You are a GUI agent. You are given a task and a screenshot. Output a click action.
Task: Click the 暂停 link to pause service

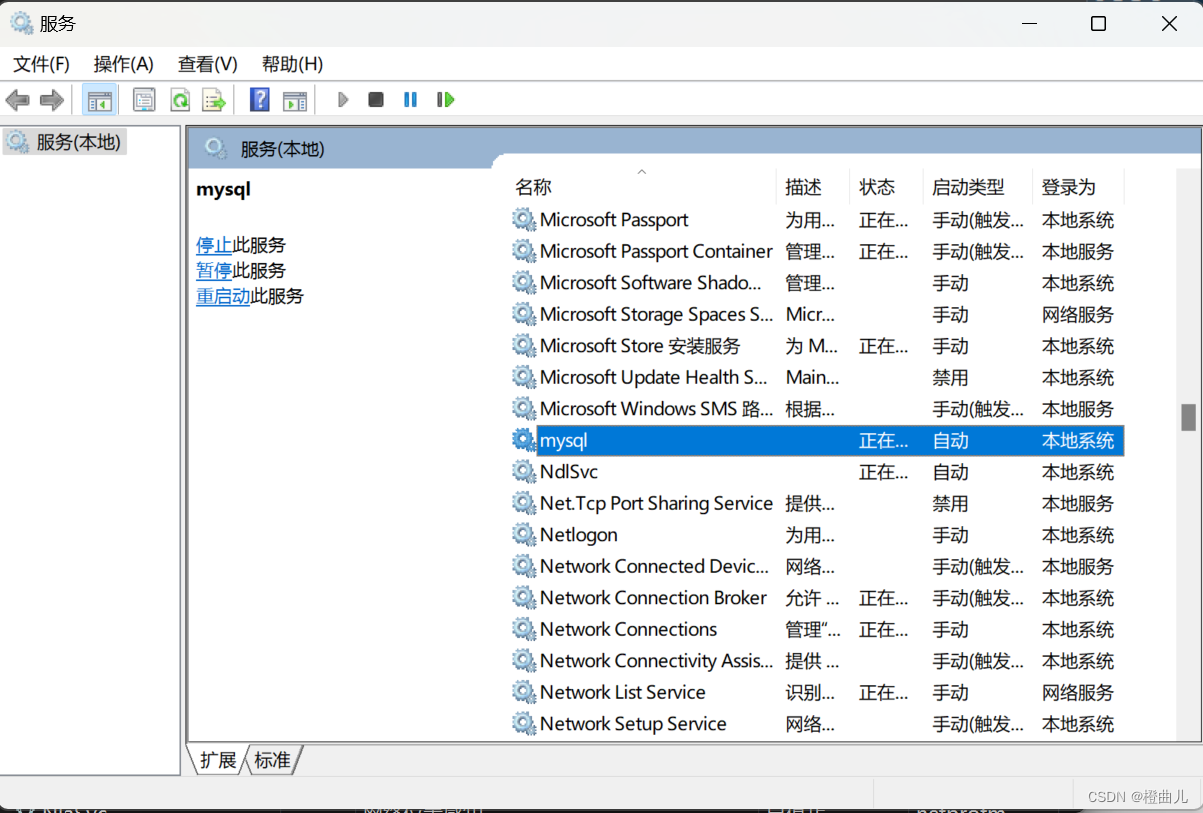point(214,270)
